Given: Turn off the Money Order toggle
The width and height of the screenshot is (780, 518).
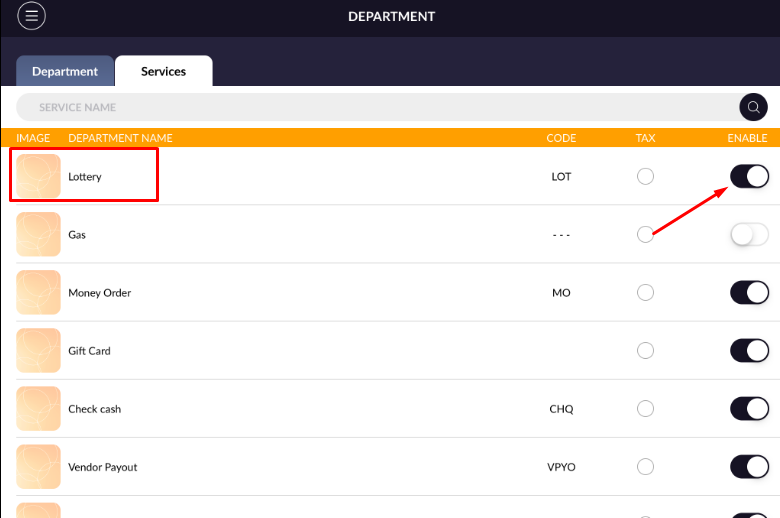Looking at the screenshot, I should point(749,293).
